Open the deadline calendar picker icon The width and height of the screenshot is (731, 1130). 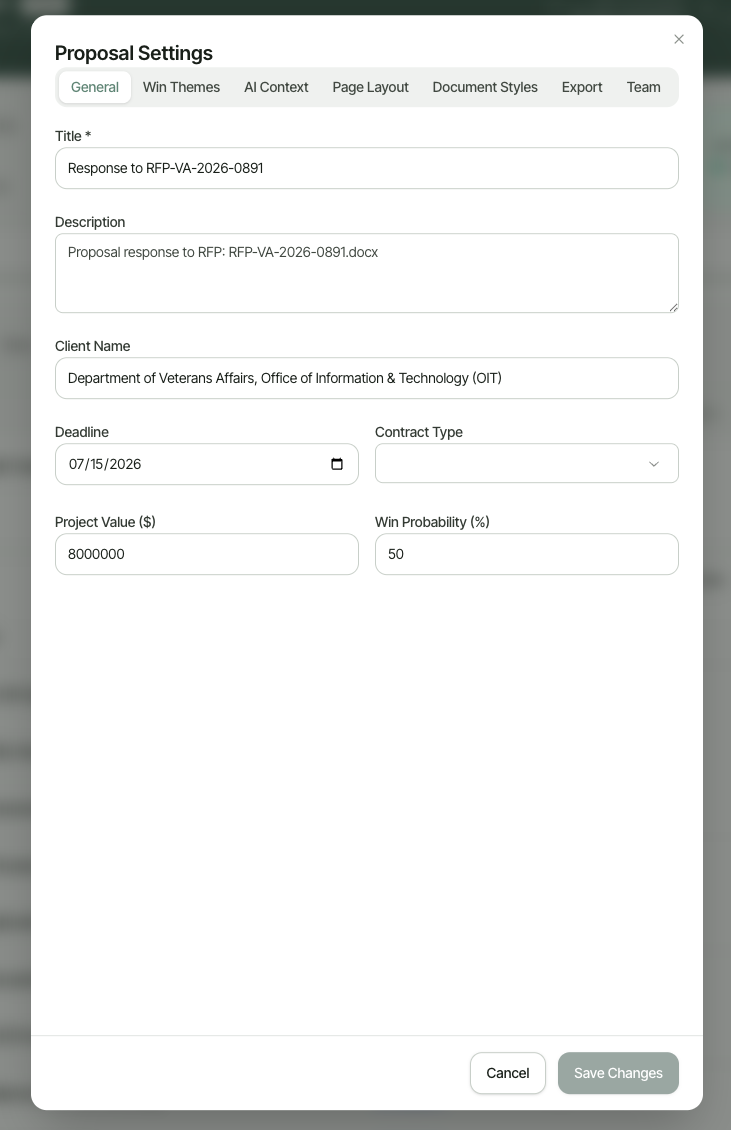point(337,464)
